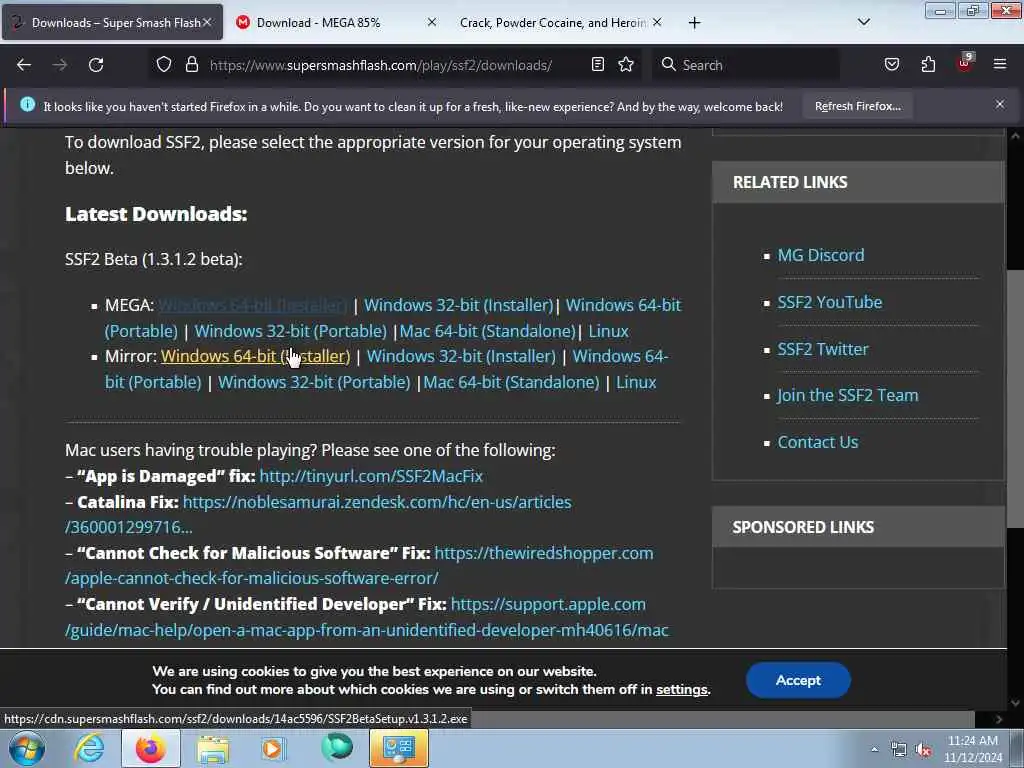Launch Internet Explorer from taskbar
Screen dimensions: 1024x768
coord(89,748)
